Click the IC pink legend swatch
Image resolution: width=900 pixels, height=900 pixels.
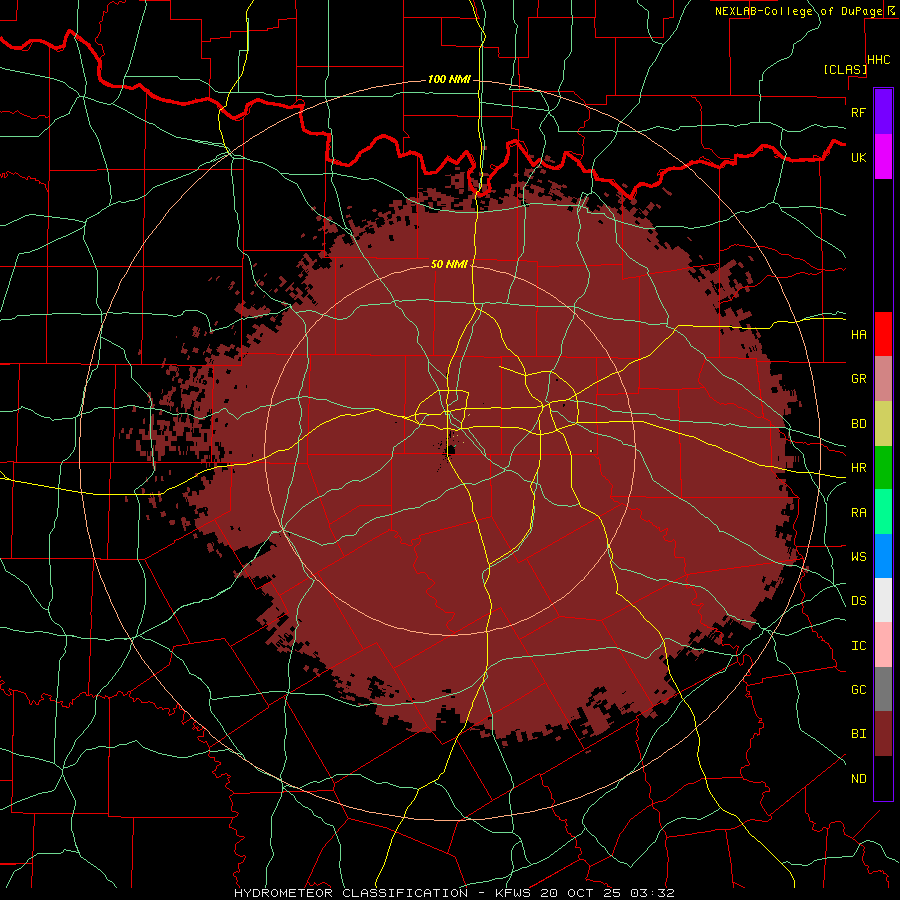(883, 645)
